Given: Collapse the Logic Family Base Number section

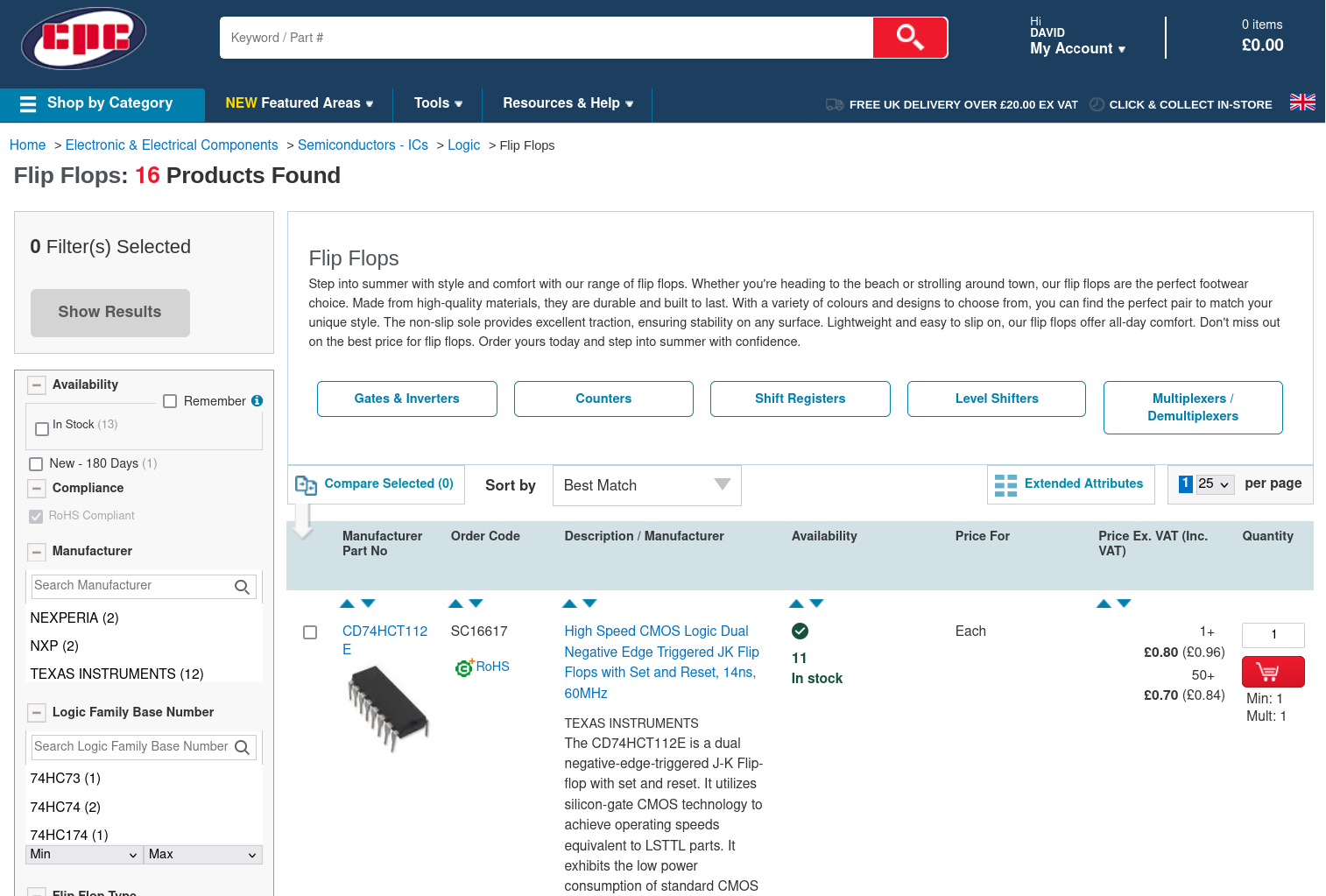Looking at the screenshot, I should tap(37, 713).
